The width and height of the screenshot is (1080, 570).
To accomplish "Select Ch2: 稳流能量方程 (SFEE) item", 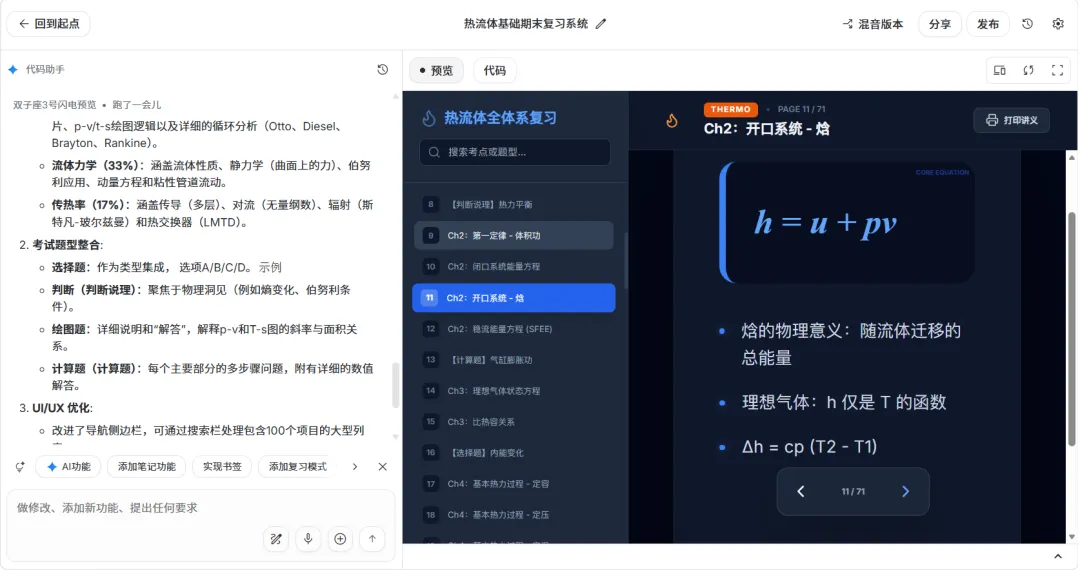I will [513, 329].
